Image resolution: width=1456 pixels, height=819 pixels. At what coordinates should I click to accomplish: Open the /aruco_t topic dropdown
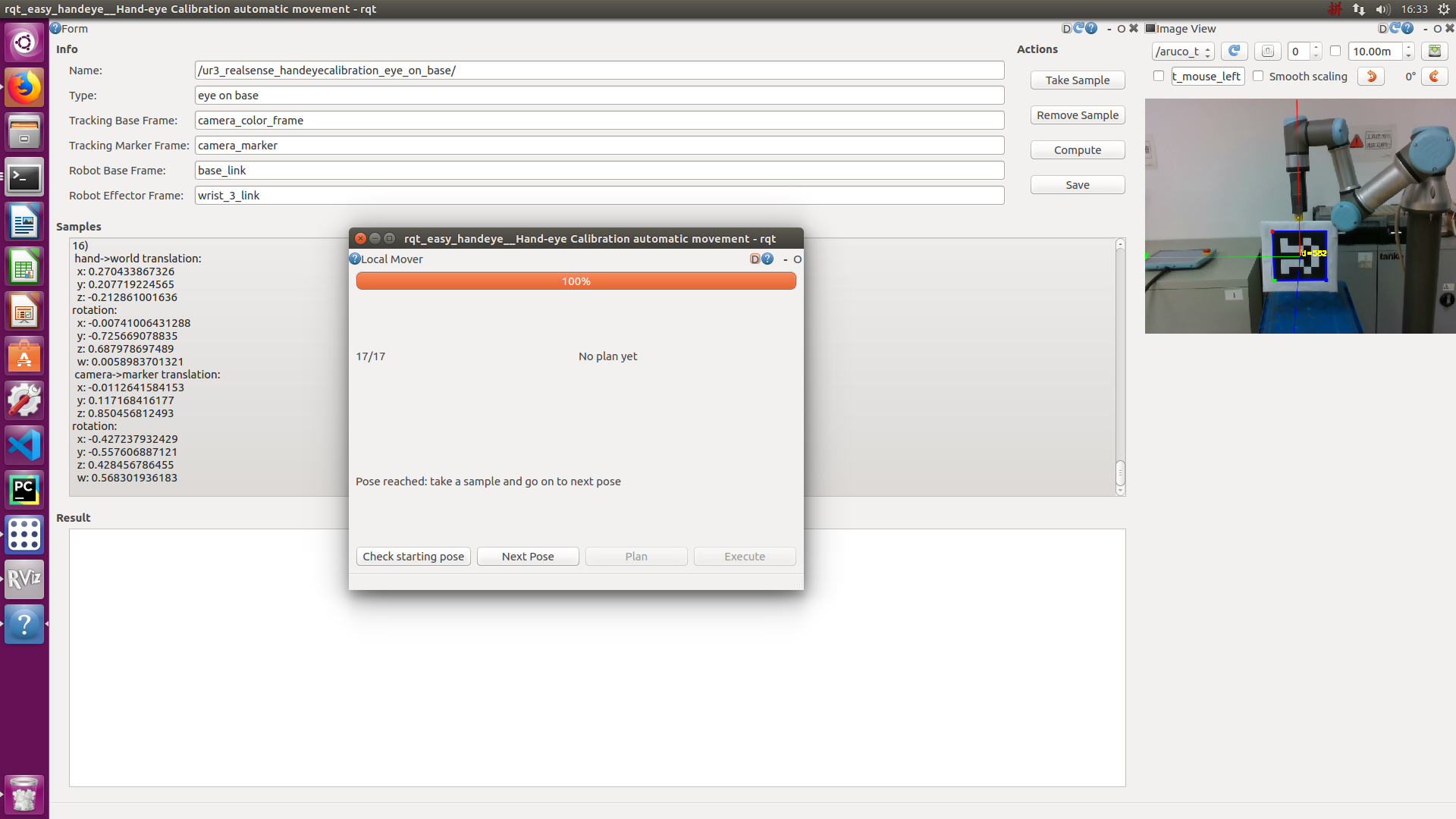tap(1183, 51)
